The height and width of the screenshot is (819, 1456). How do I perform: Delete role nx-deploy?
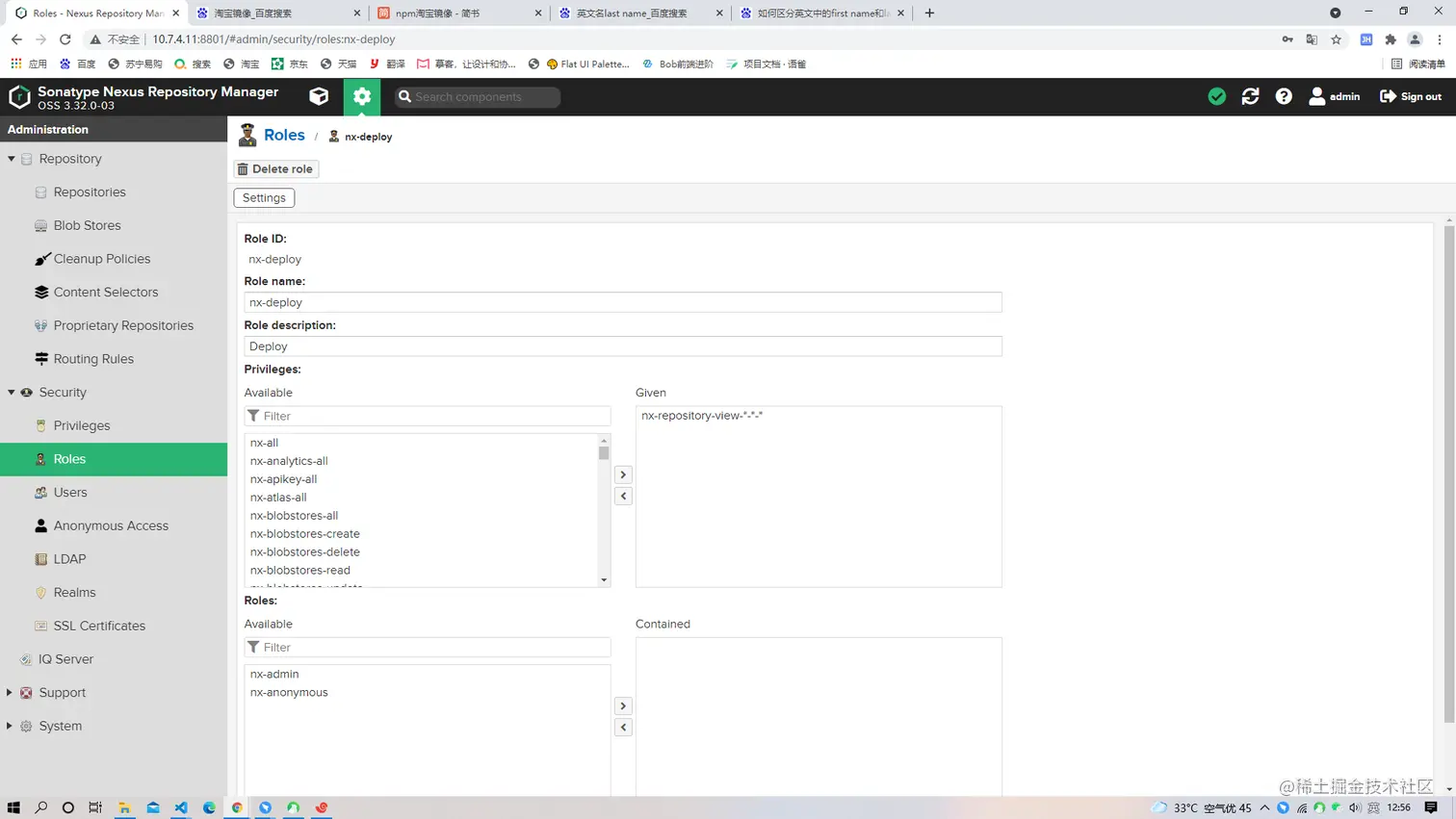coord(275,168)
